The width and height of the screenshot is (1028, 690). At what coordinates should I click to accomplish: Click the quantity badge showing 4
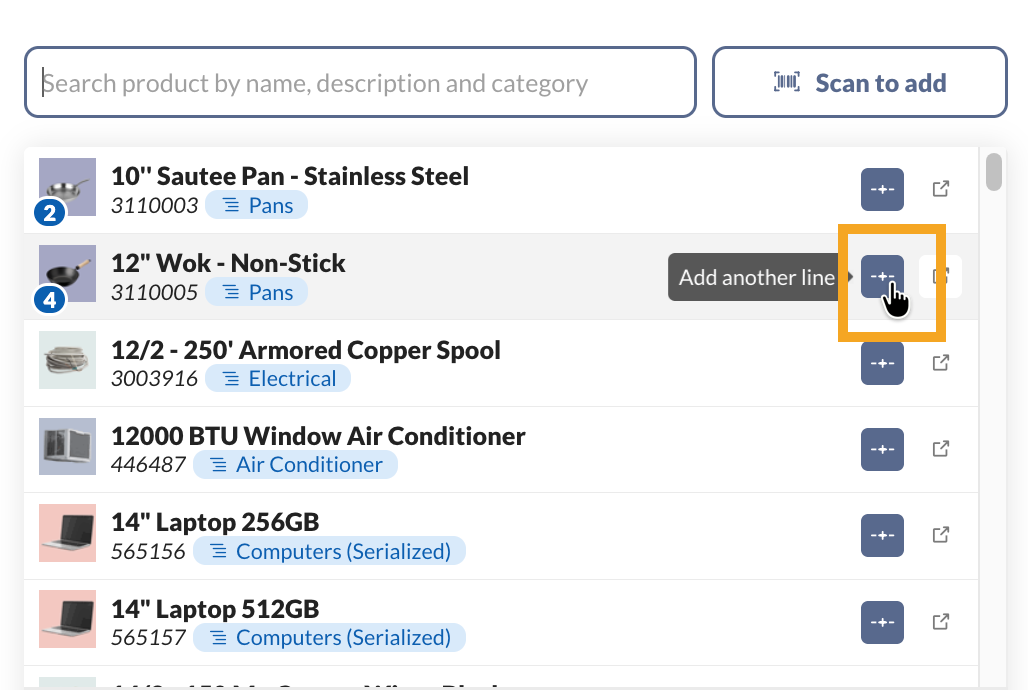(x=50, y=300)
